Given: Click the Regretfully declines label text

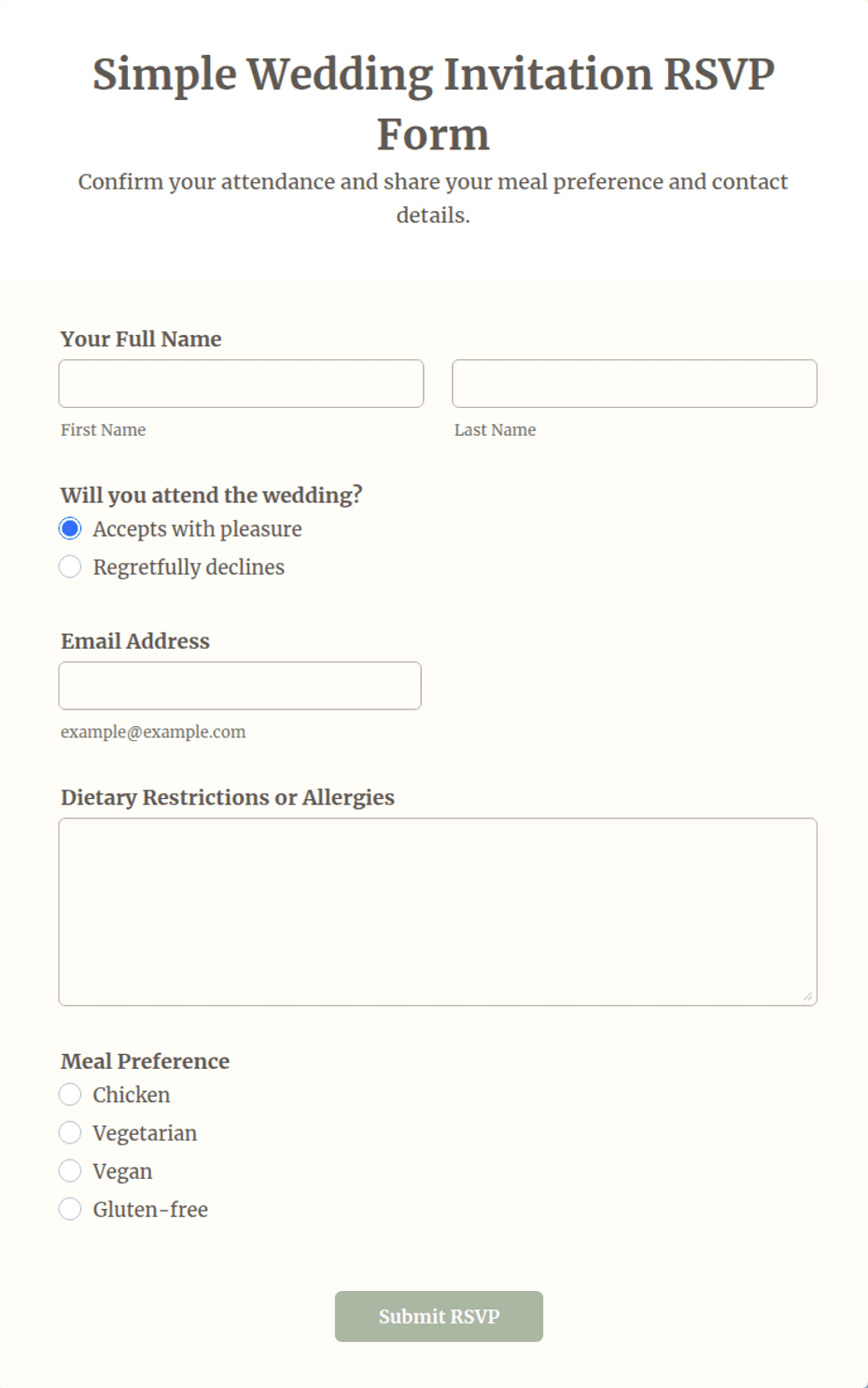Looking at the screenshot, I should (x=189, y=568).
